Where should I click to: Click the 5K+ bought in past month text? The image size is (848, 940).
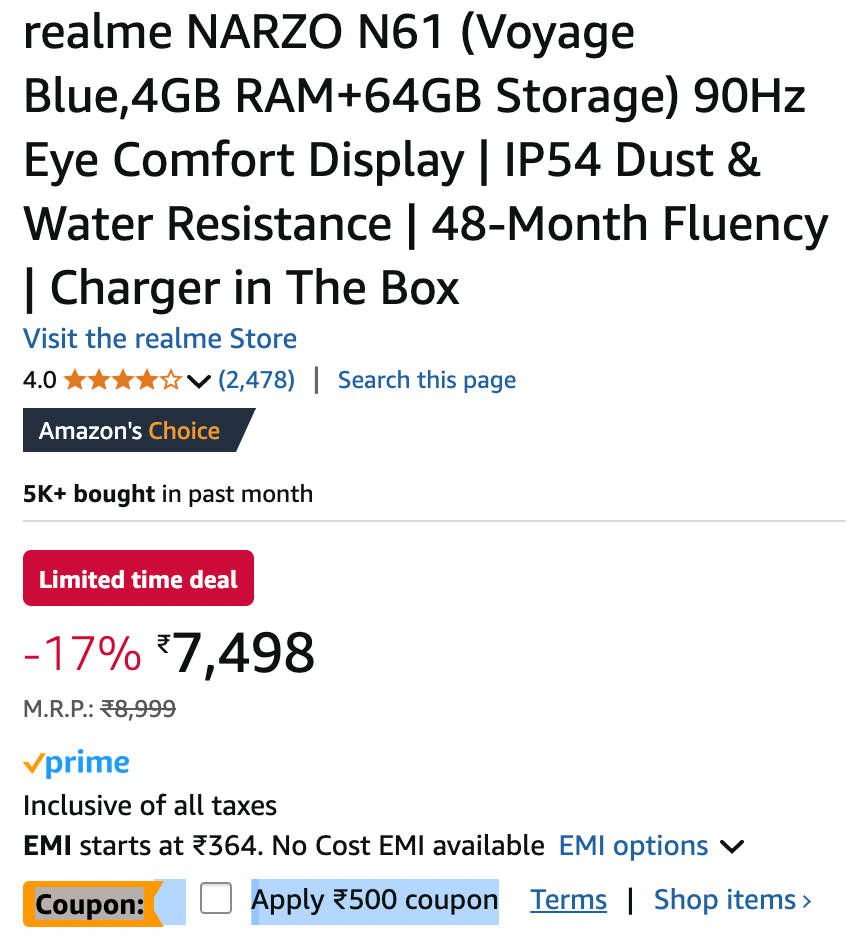(168, 493)
